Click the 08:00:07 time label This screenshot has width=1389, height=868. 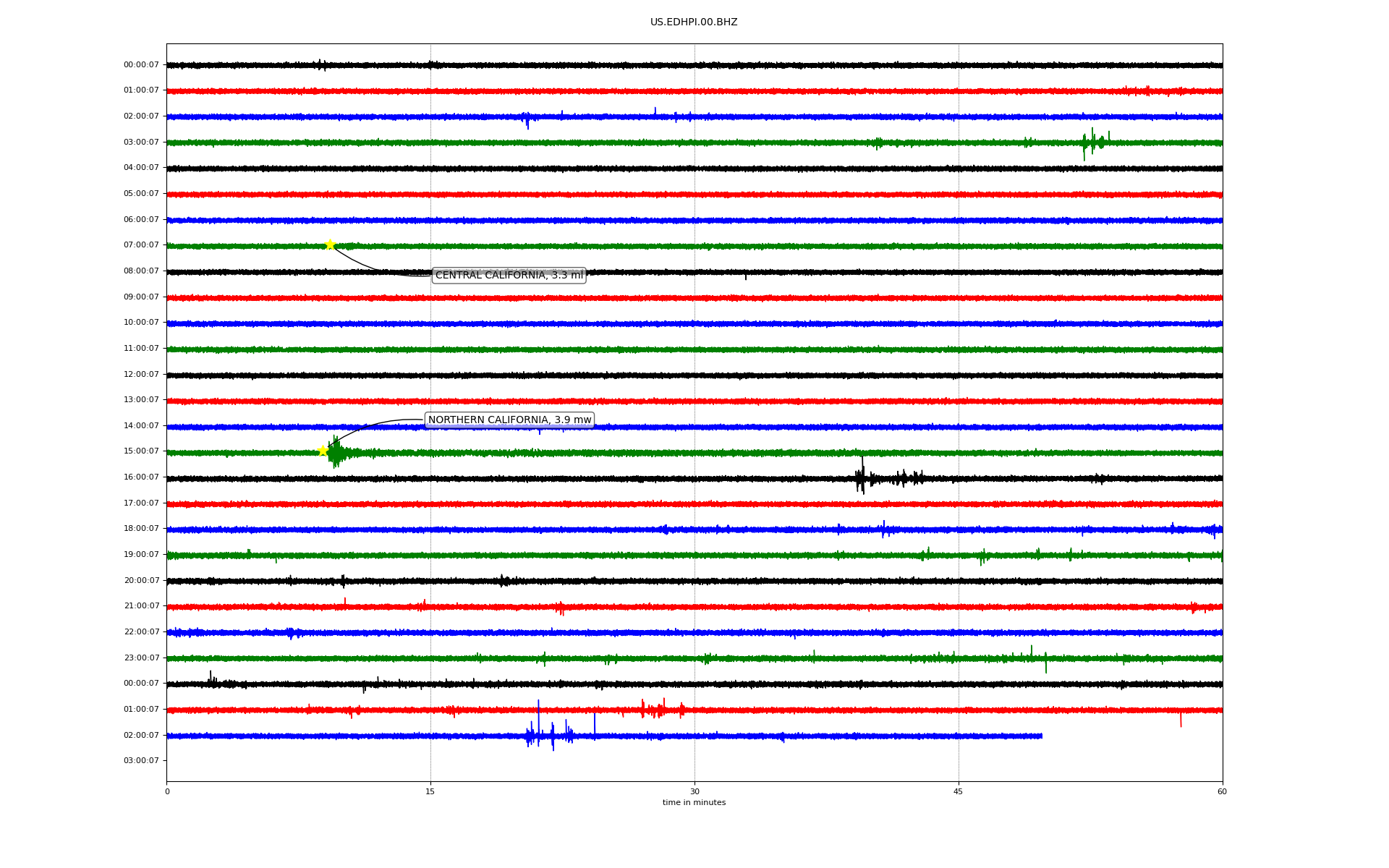(x=141, y=271)
